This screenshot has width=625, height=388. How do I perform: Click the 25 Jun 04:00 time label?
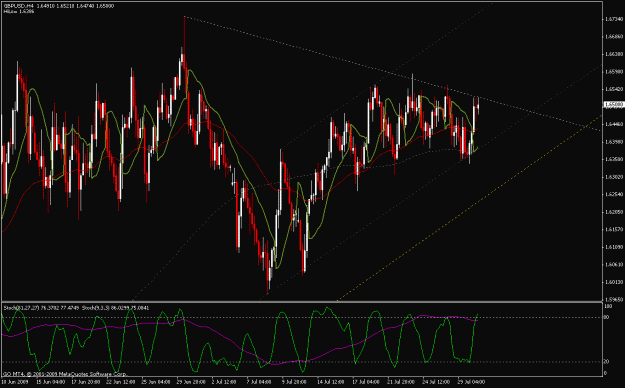click(155, 382)
